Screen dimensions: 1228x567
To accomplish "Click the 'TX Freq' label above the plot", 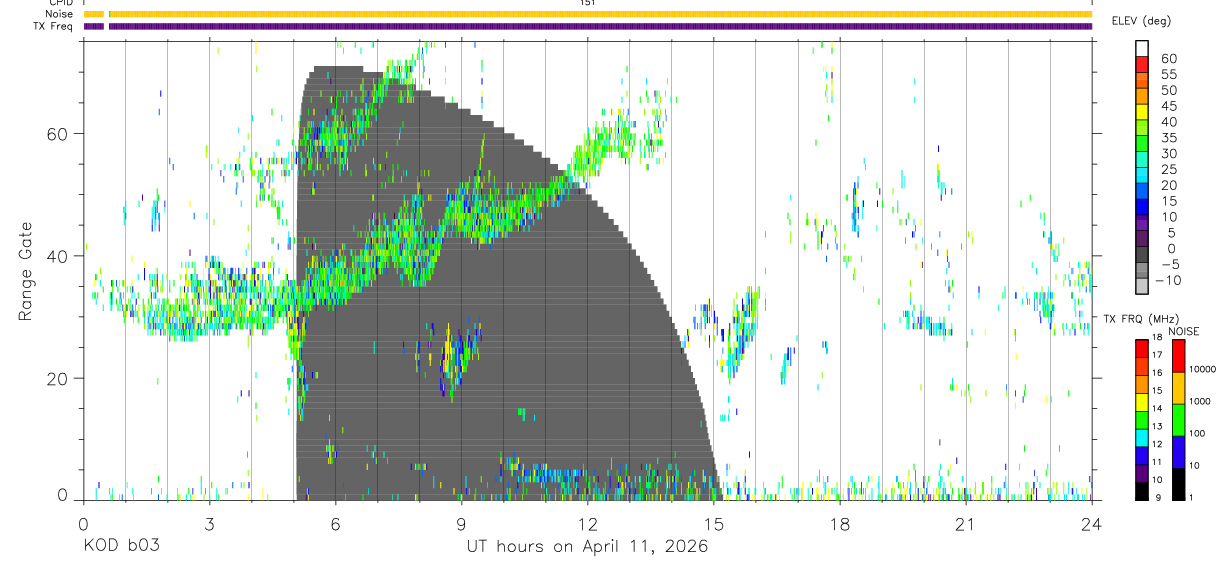I will pos(54,26).
